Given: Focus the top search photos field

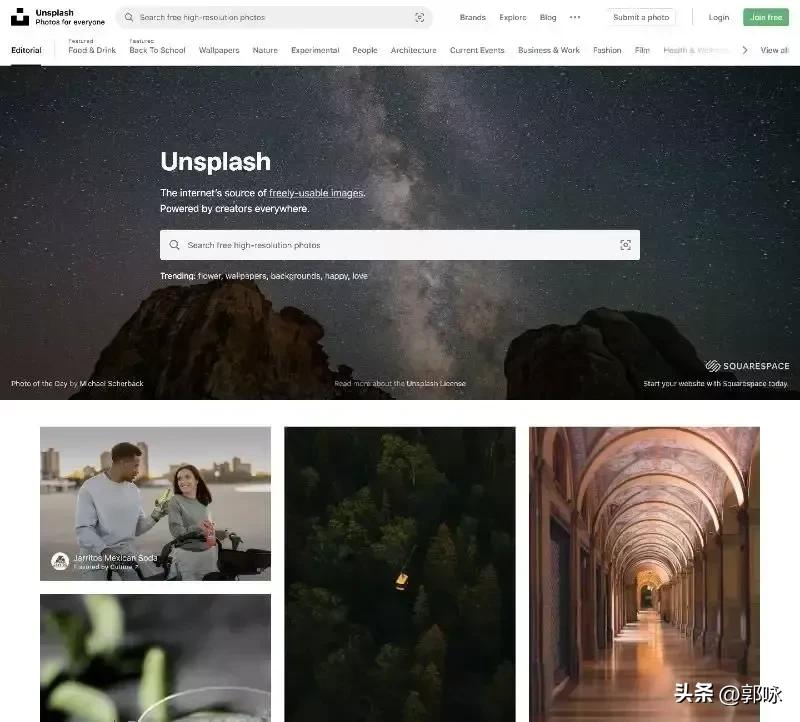Looking at the screenshot, I should click(x=274, y=17).
